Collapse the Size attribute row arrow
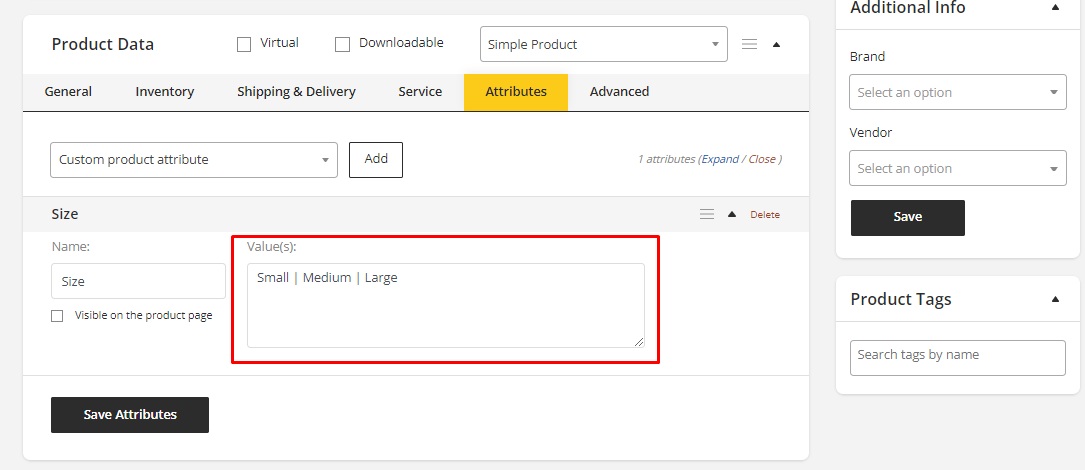Screen dimensions: 1085x470 click(731, 214)
